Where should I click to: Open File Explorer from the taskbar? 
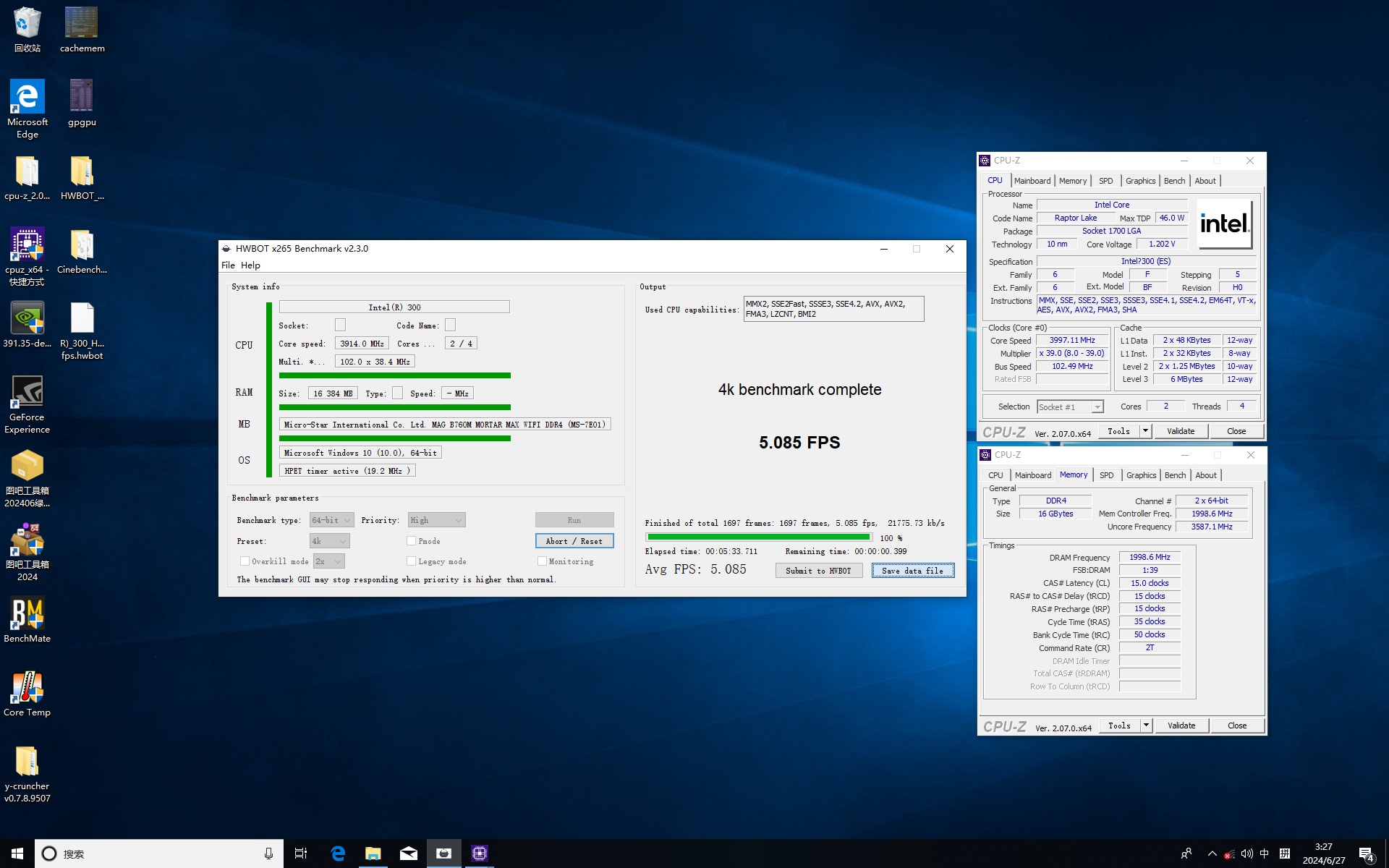373,854
